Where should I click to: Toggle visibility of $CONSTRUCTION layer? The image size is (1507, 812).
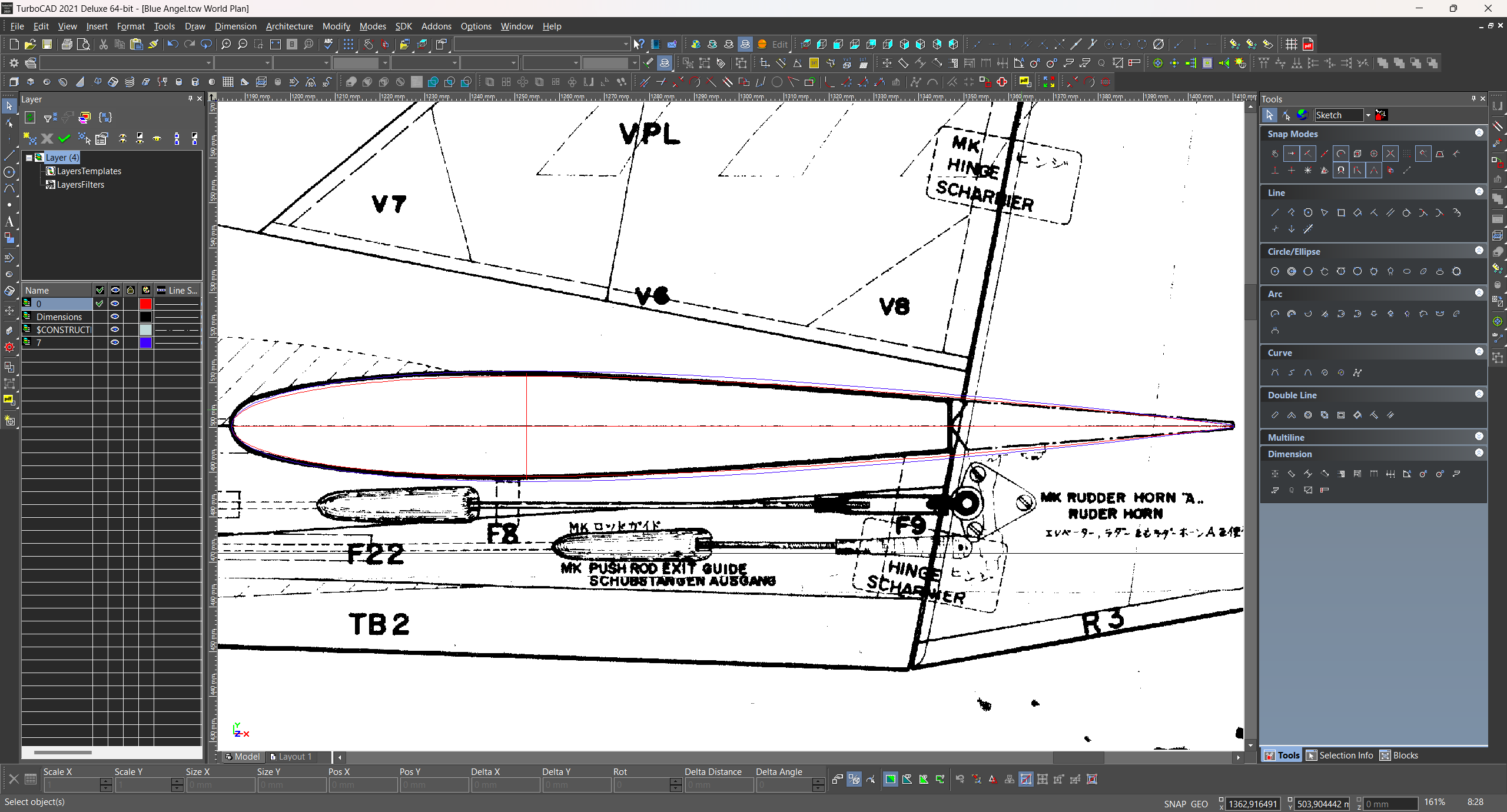pos(115,330)
